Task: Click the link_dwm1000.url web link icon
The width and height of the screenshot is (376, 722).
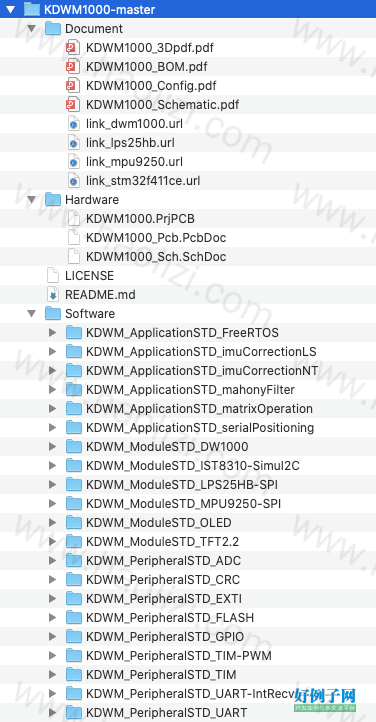Action: pos(74,123)
